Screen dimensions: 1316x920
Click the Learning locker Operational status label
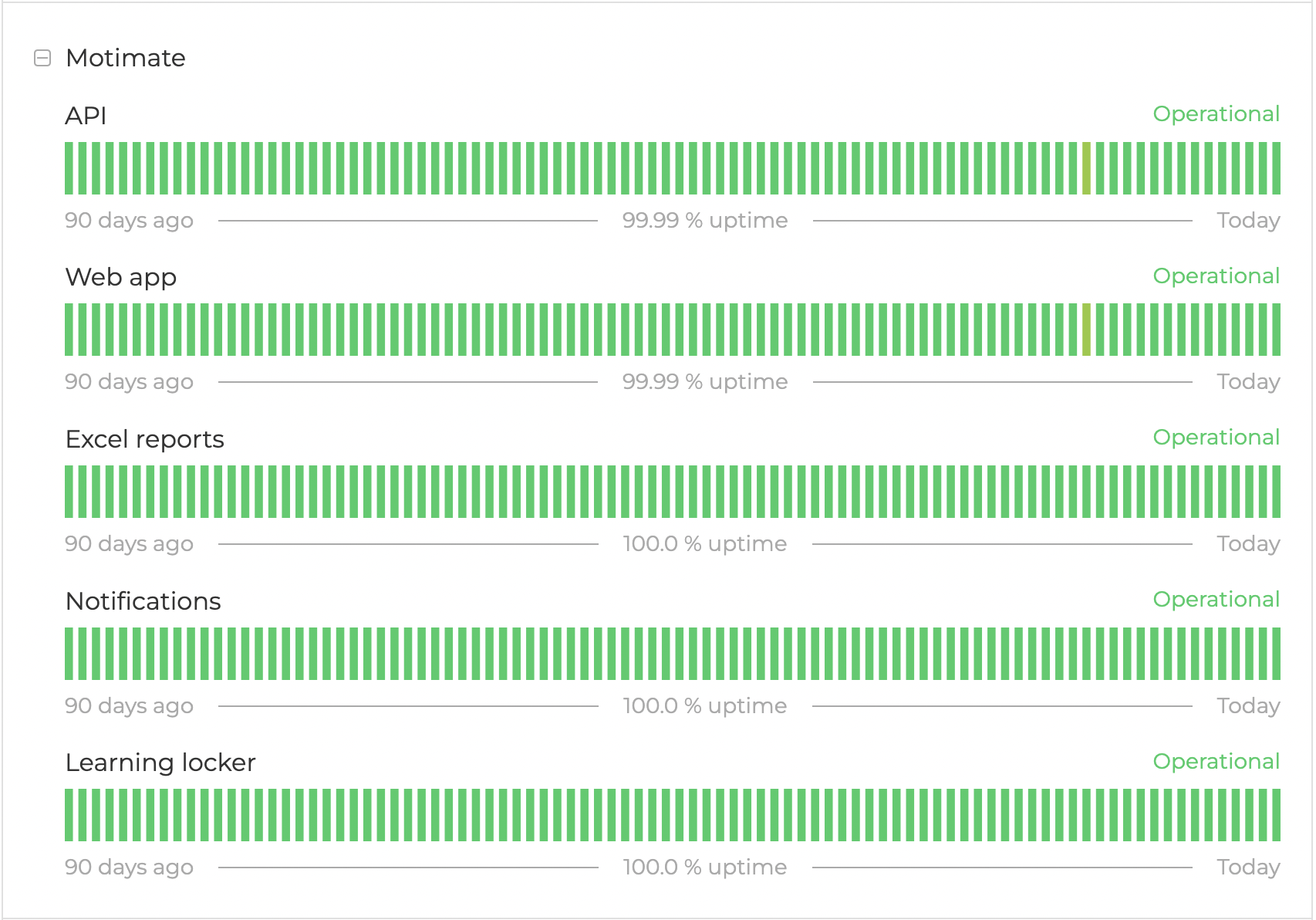[1216, 761]
